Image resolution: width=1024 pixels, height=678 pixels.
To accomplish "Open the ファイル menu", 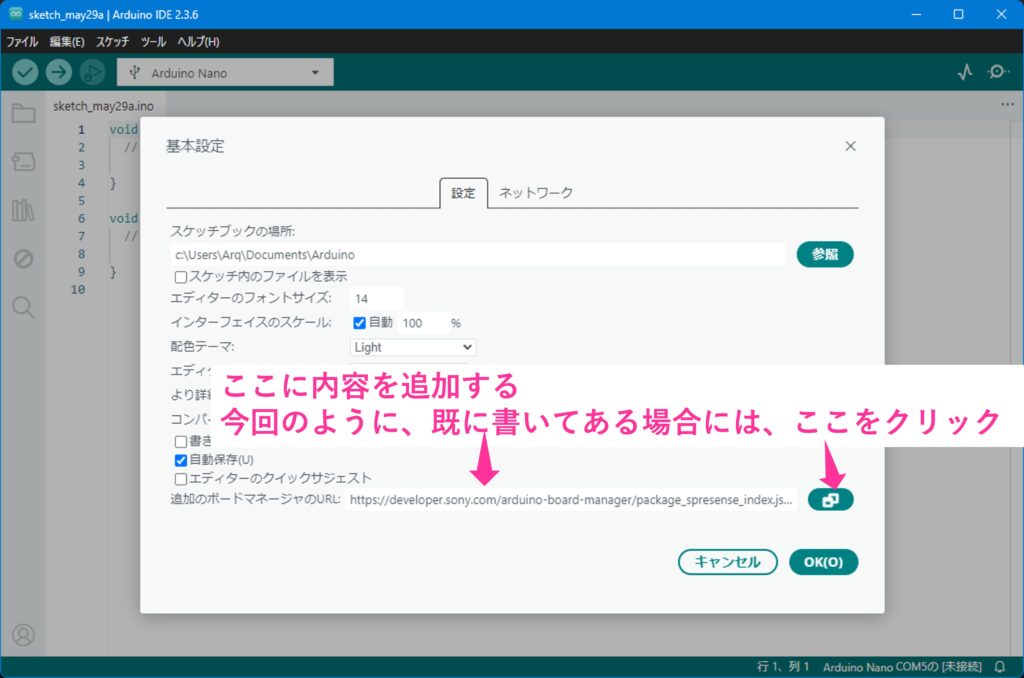I will [x=22, y=42].
